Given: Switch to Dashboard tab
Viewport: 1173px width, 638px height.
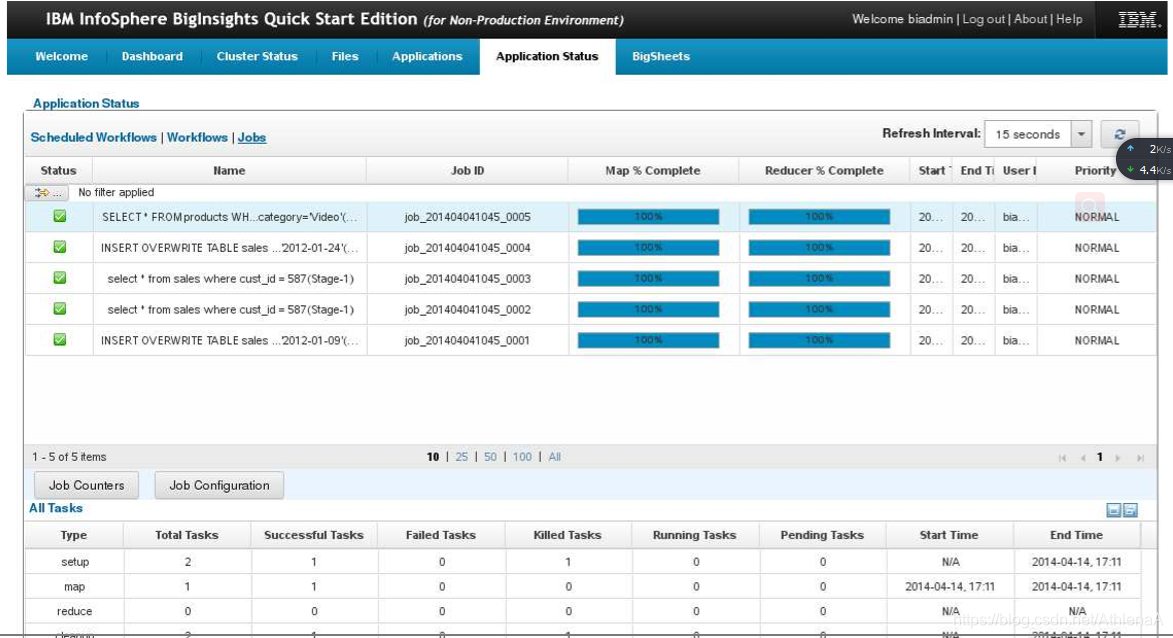Looking at the screenshot, I should (152, 56).
